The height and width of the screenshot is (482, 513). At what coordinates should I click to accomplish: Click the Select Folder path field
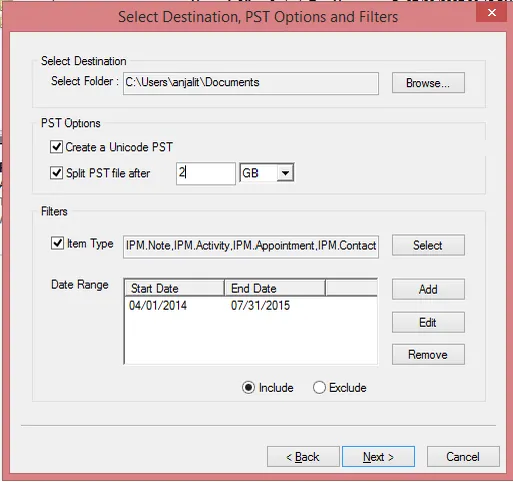click(251, 83)
